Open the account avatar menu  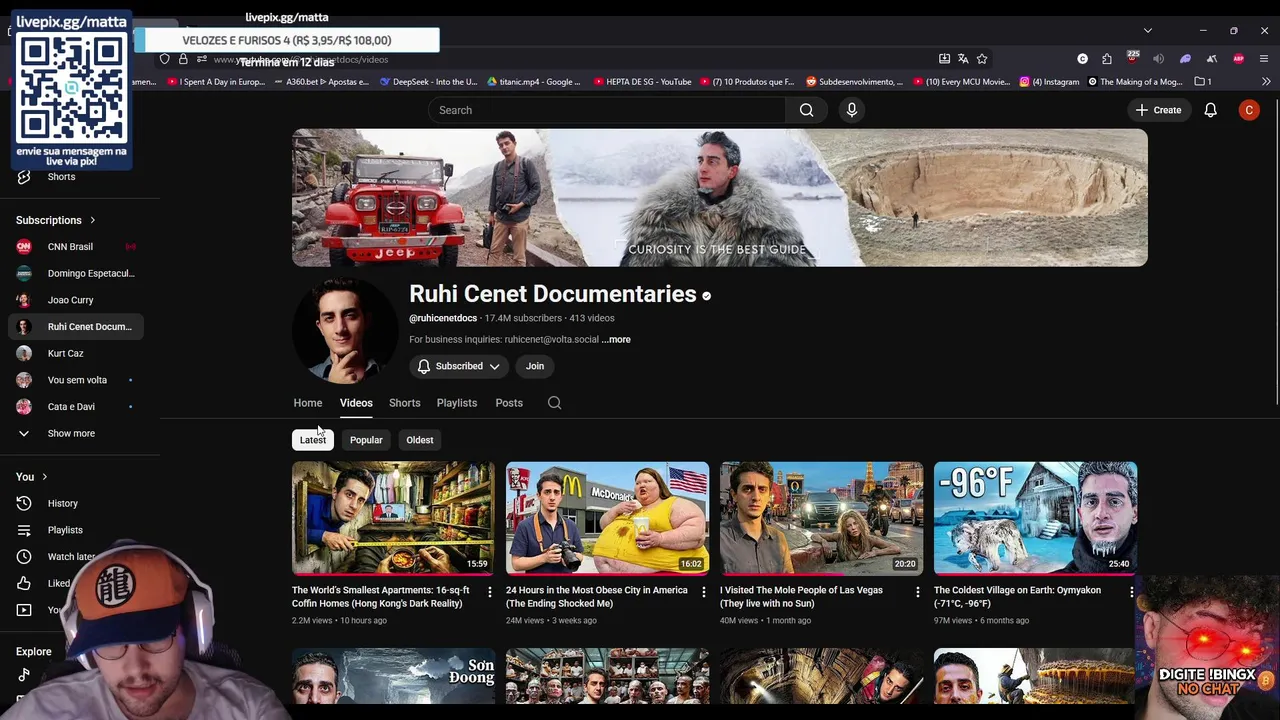pos(1249,110)
